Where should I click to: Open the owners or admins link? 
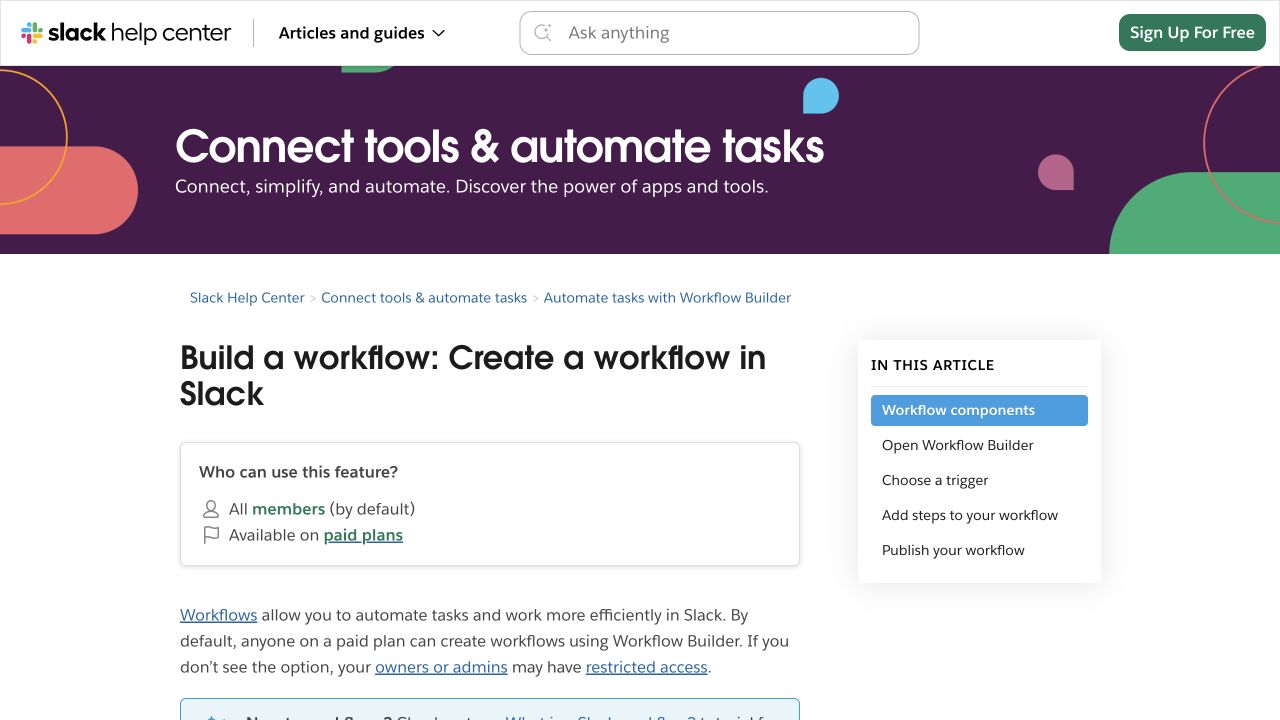441,667
